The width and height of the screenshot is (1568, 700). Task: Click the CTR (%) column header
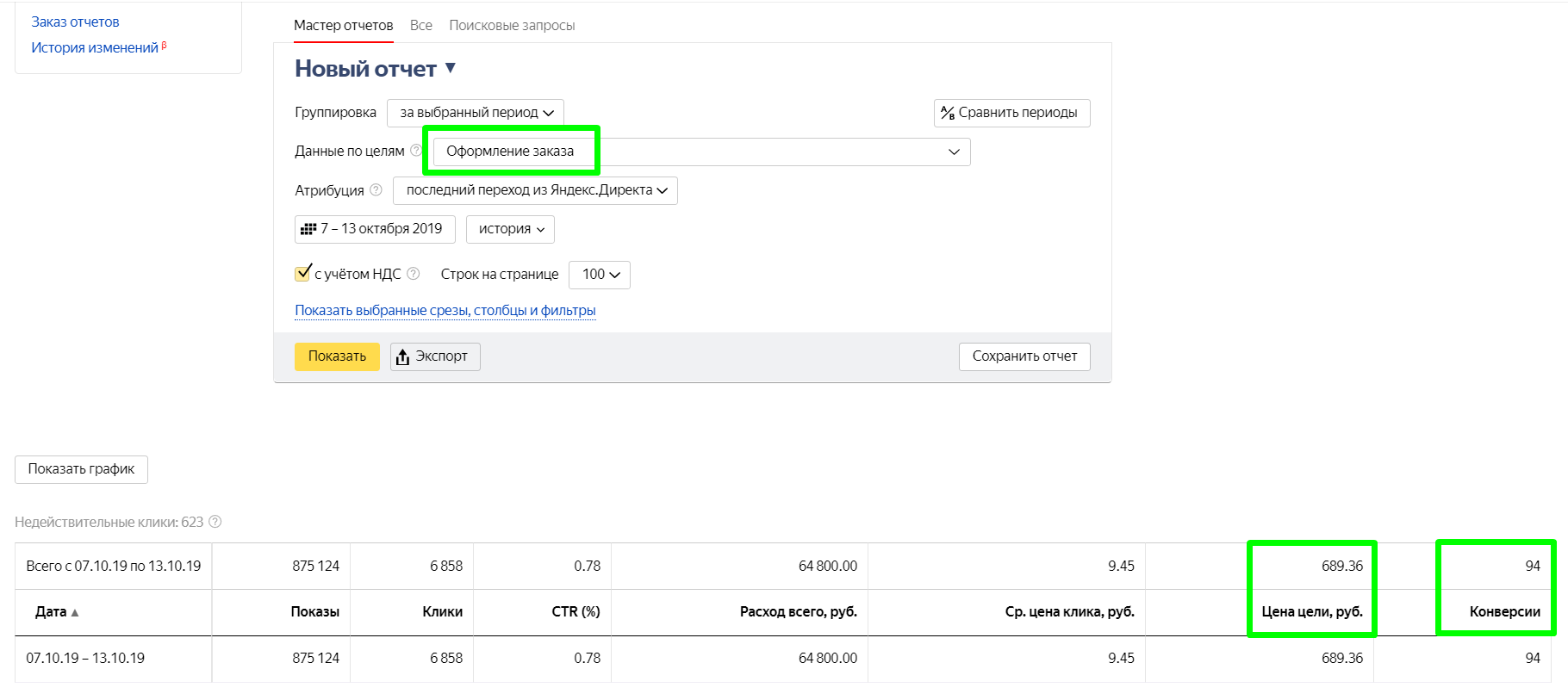tap(576, 612)
